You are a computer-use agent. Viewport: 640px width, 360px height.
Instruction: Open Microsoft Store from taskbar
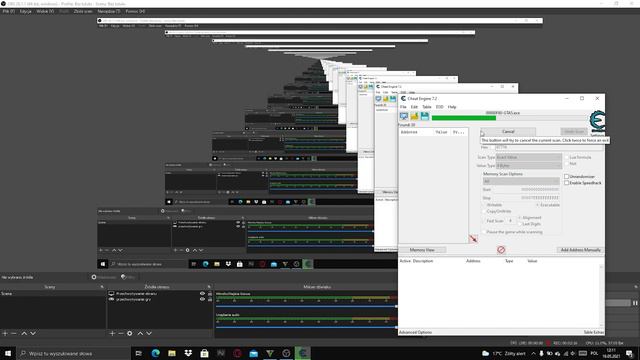tap(204, 353)
